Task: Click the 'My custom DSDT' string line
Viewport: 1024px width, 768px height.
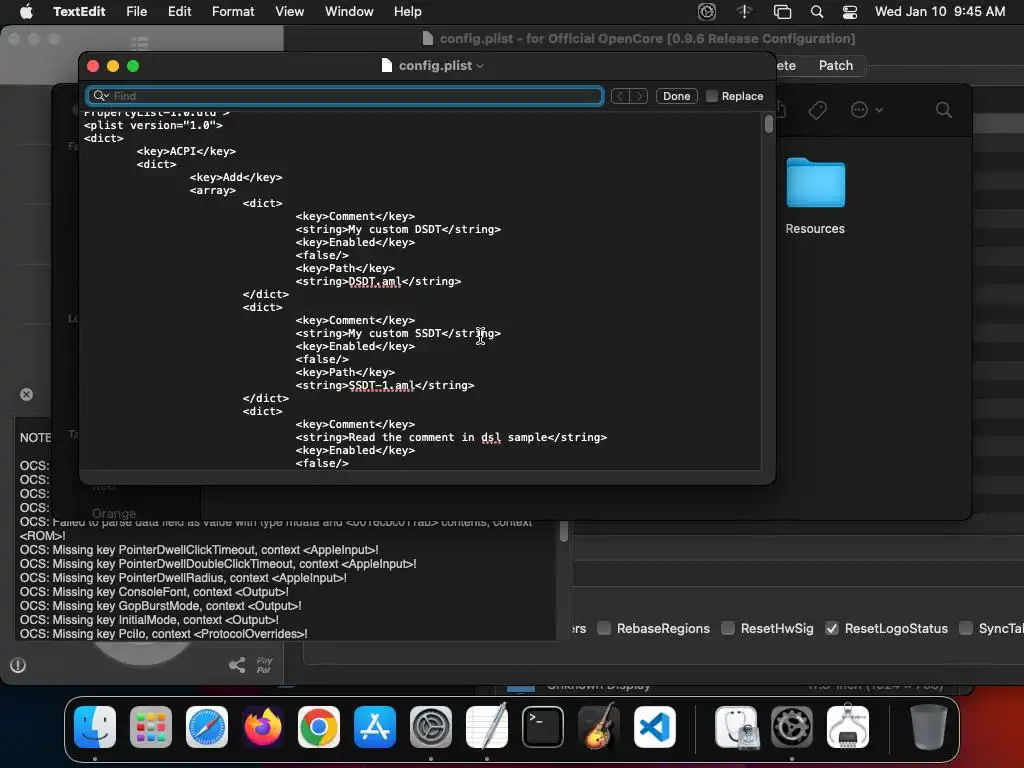Action: 398,229
